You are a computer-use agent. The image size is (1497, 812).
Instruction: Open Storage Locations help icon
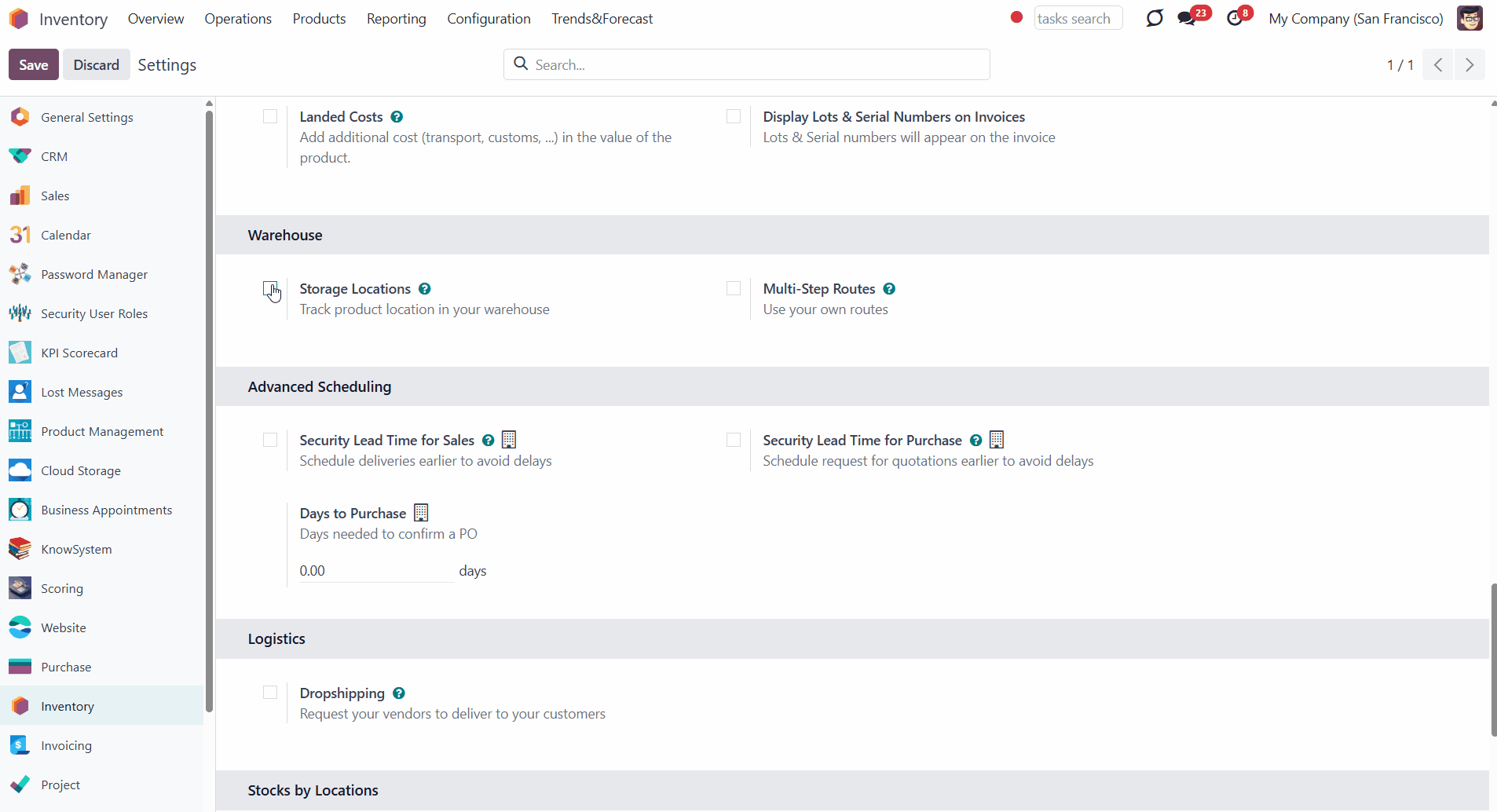[424, 289]
